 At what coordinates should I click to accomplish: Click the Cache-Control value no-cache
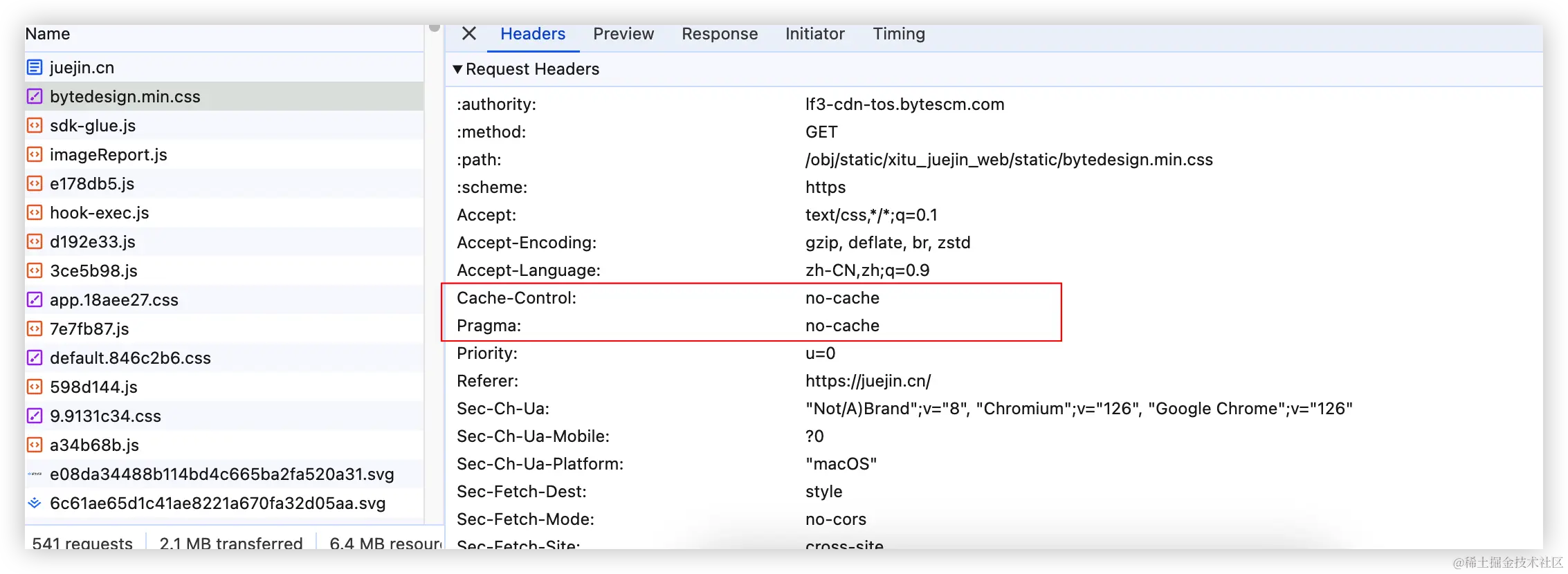[x=842, y=298]
